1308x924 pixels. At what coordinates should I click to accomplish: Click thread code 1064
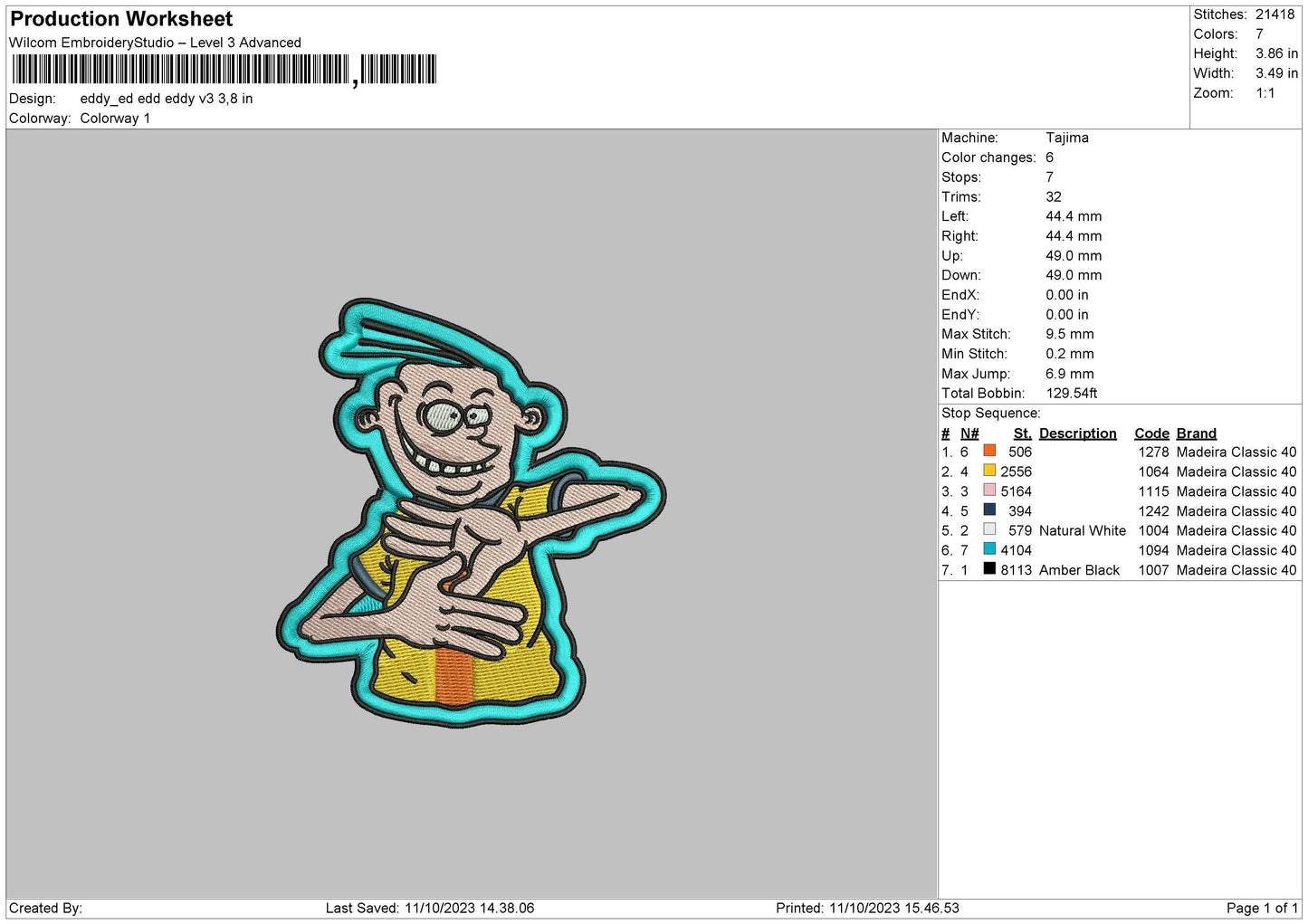[1154, 472]
